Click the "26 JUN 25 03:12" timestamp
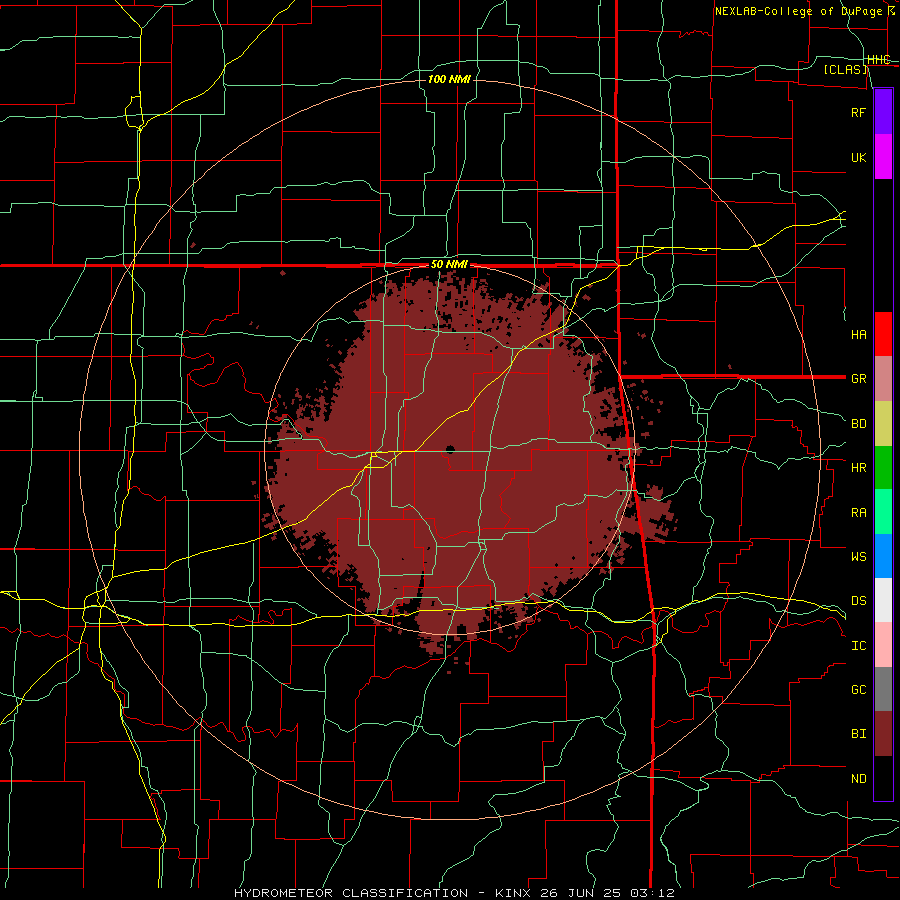This screenshot has height=900, width=900. tap(608, 893)
